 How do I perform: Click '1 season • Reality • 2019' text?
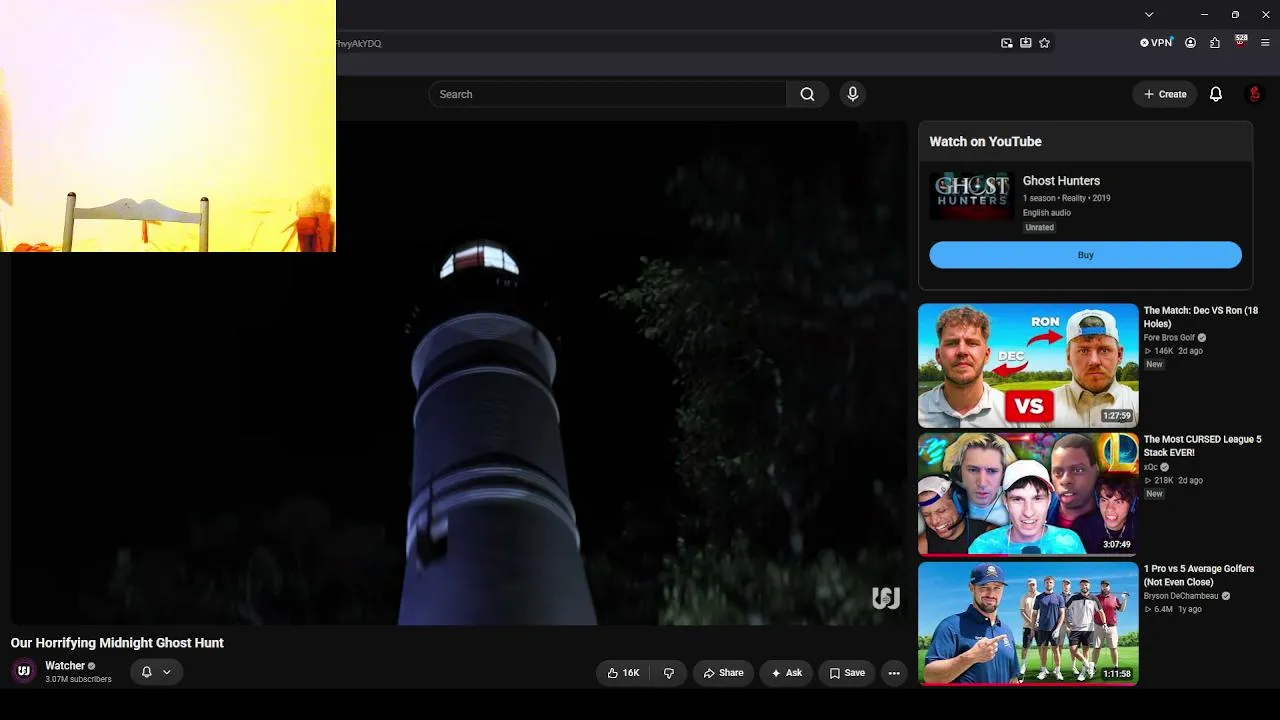(1066, 198)
